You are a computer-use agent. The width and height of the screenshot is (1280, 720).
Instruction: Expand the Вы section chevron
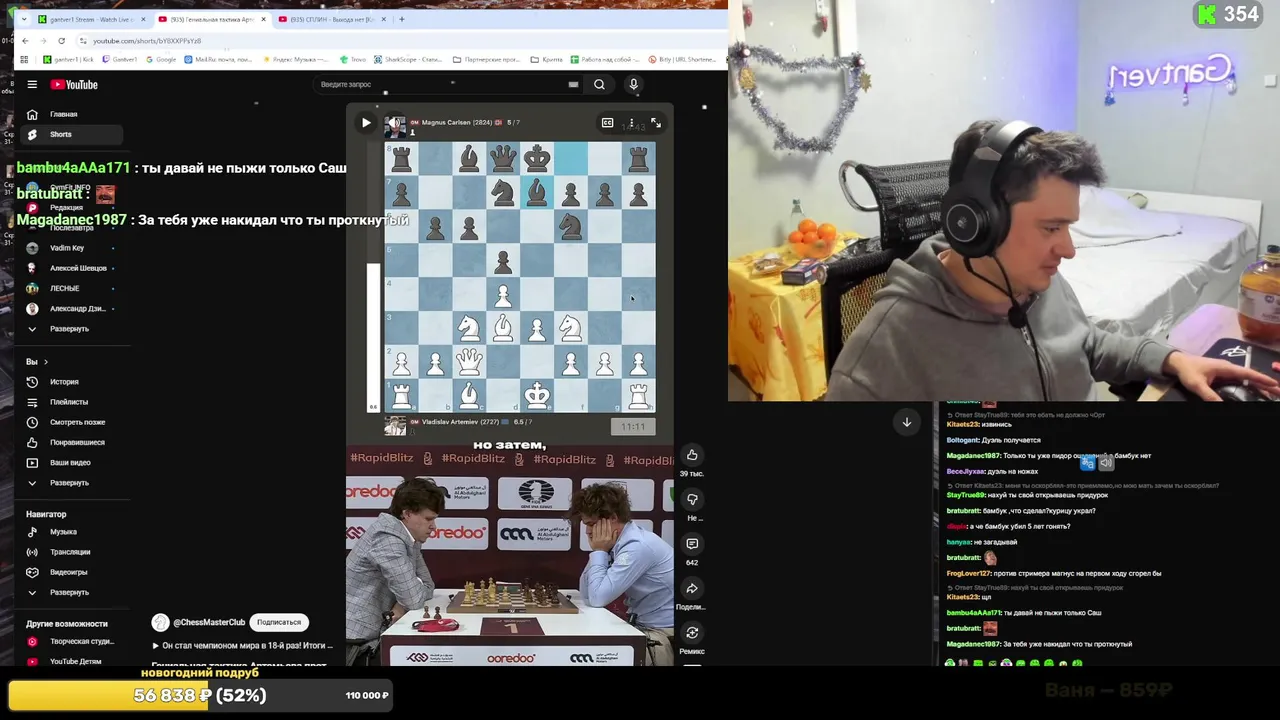pyautogui.click(x=45, y=362)
